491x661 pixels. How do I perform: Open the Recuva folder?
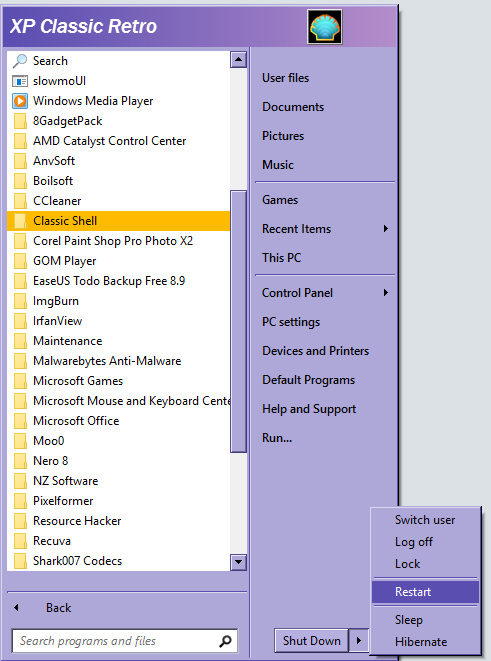(118, 541)
